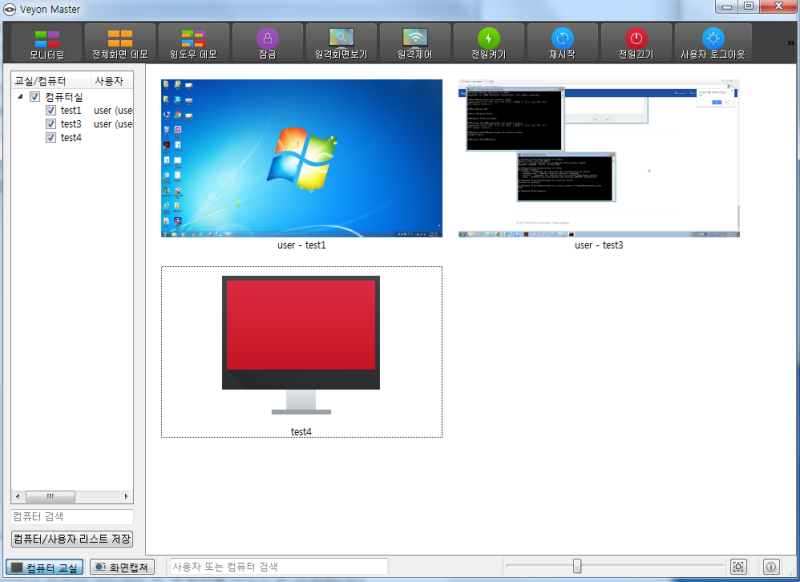The image size is (800, 582).
Task: Collapse the 컴퓨터실 tree node
Action: pos(20,96)
